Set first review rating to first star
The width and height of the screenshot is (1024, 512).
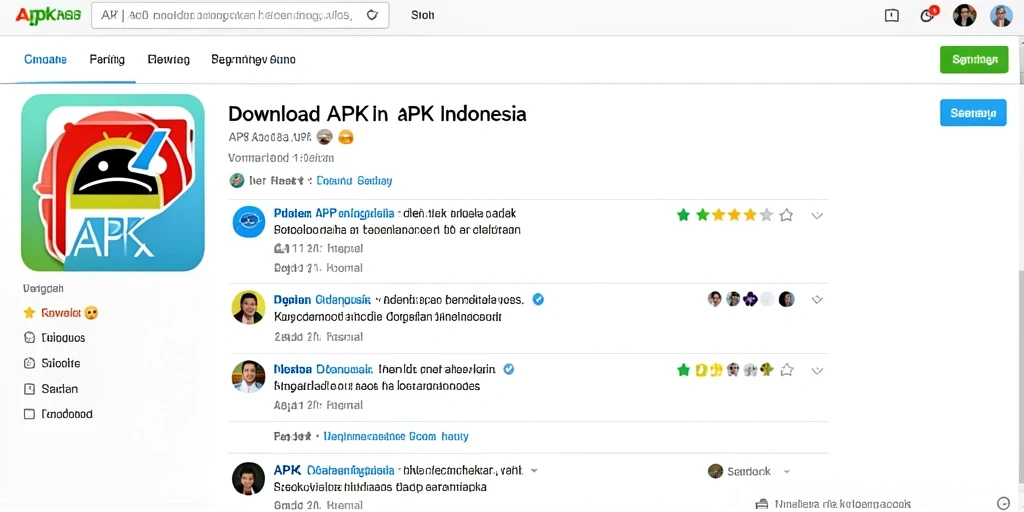(x=683, y=215)
